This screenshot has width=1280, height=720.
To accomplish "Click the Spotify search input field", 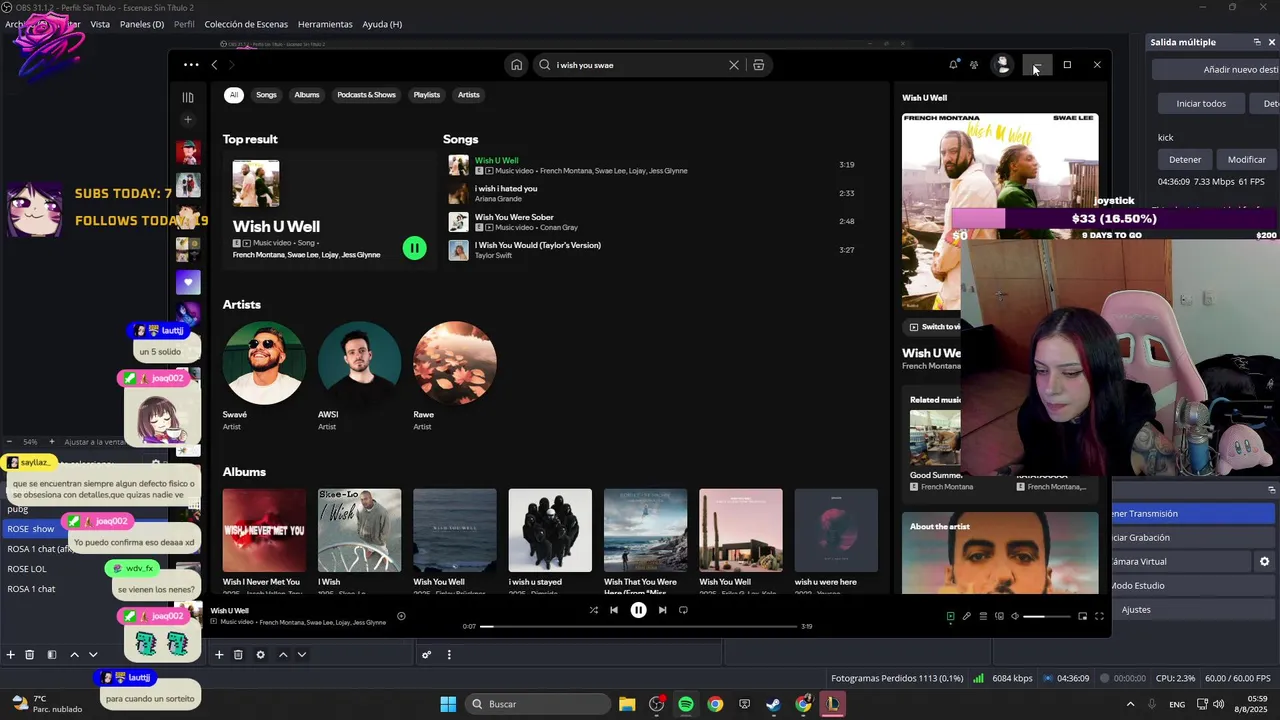I will coord(640,65).
